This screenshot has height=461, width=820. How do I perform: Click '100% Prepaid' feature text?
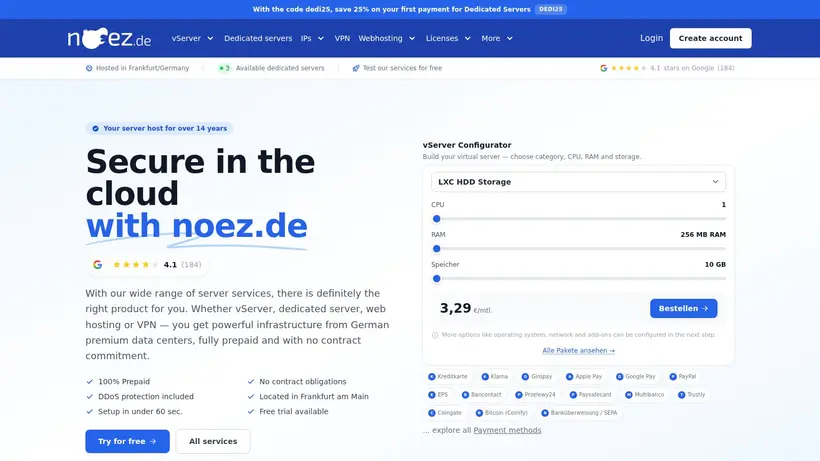(124, 382)
